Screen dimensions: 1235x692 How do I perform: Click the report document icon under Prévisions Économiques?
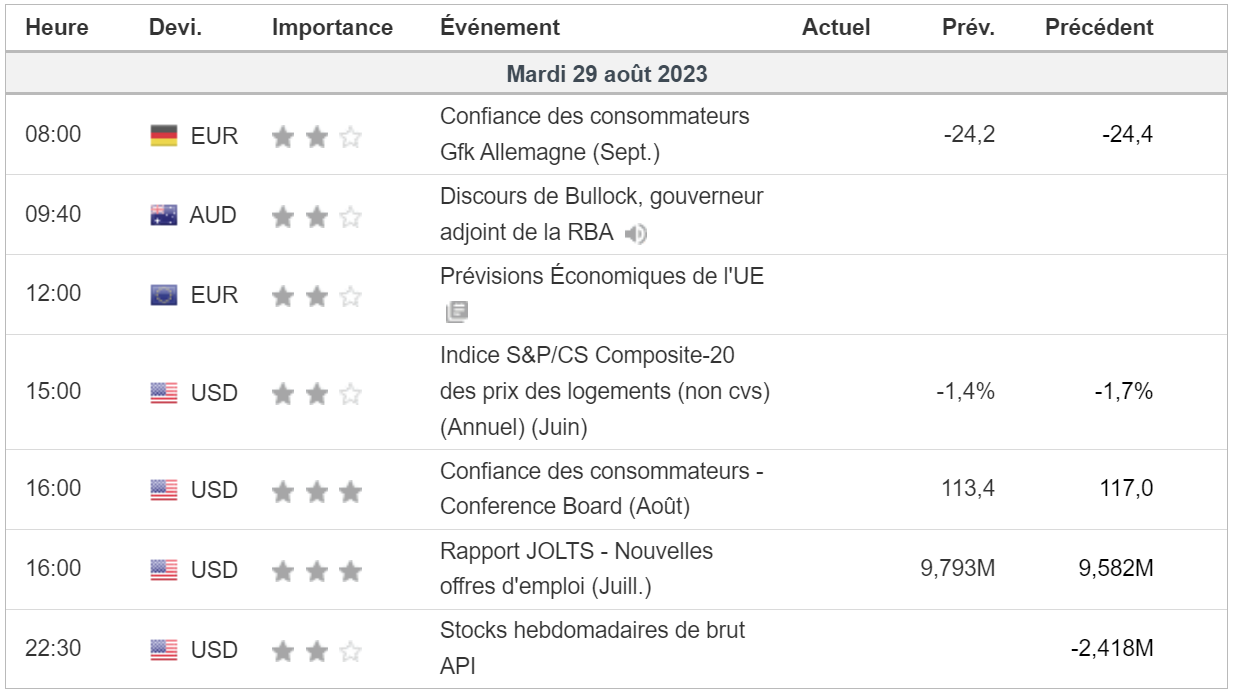[x=456, y=313]
